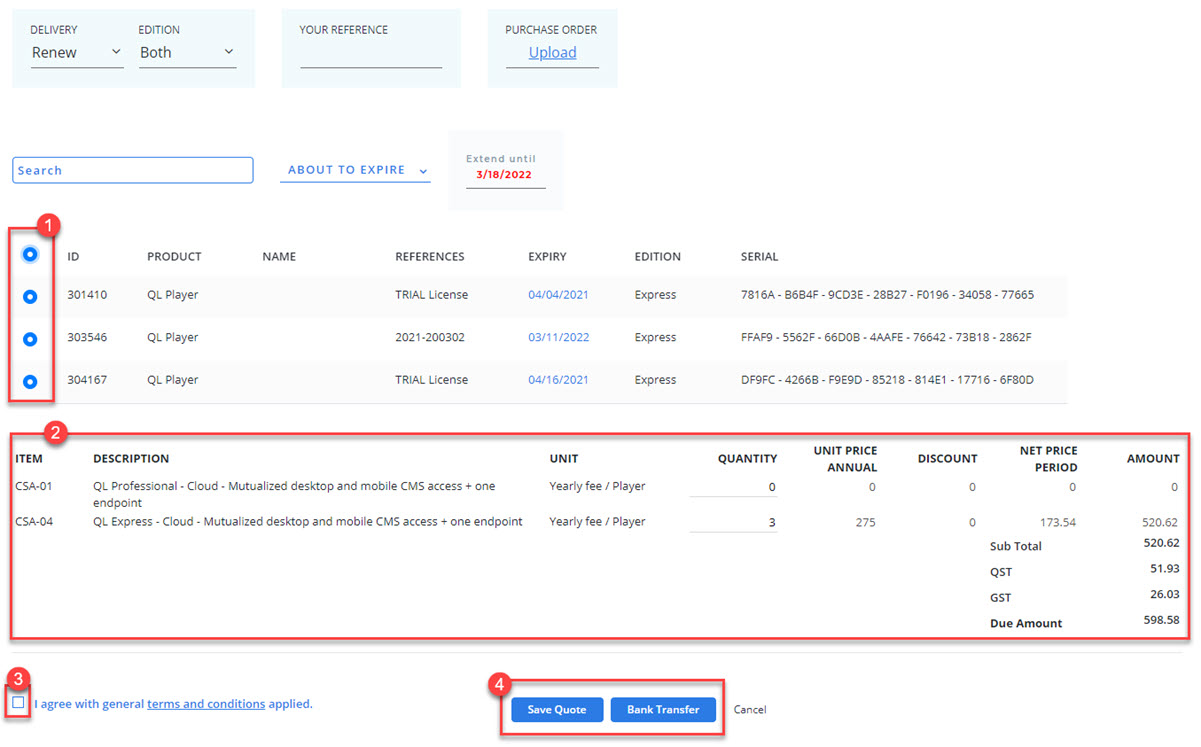The height and width of the screenshot is (747, 1201).
Task: Open the Delivery dropdown set to Renew
Action: point(76,53)
